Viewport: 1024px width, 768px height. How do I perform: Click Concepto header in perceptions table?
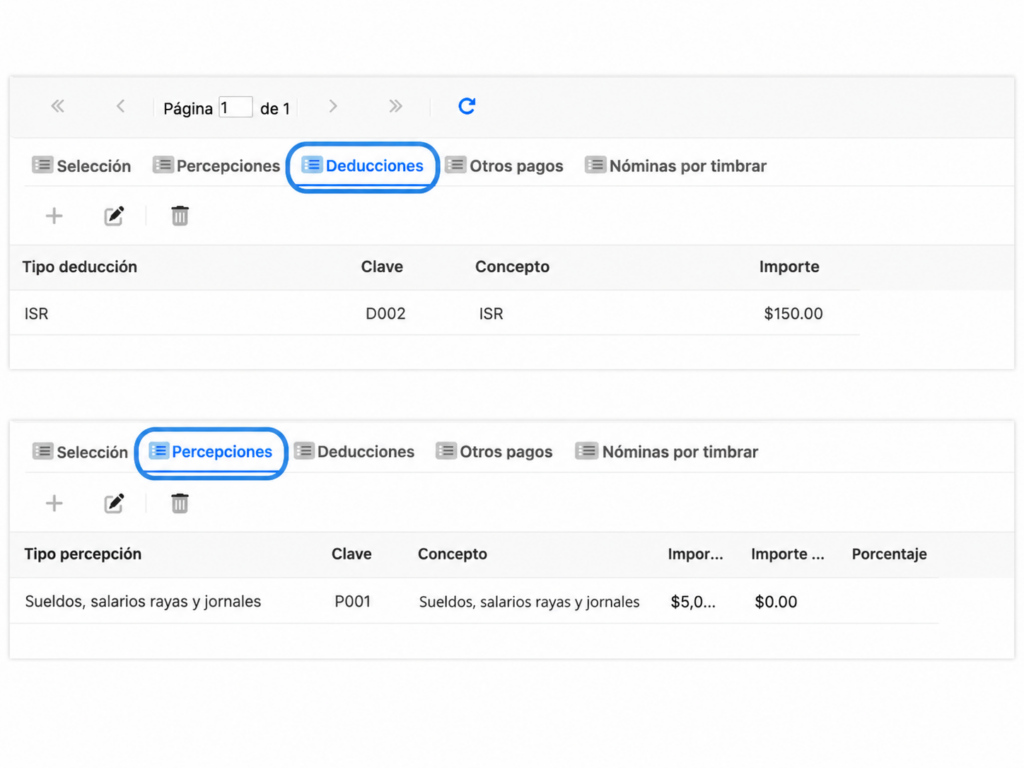[x=453, y=554]
